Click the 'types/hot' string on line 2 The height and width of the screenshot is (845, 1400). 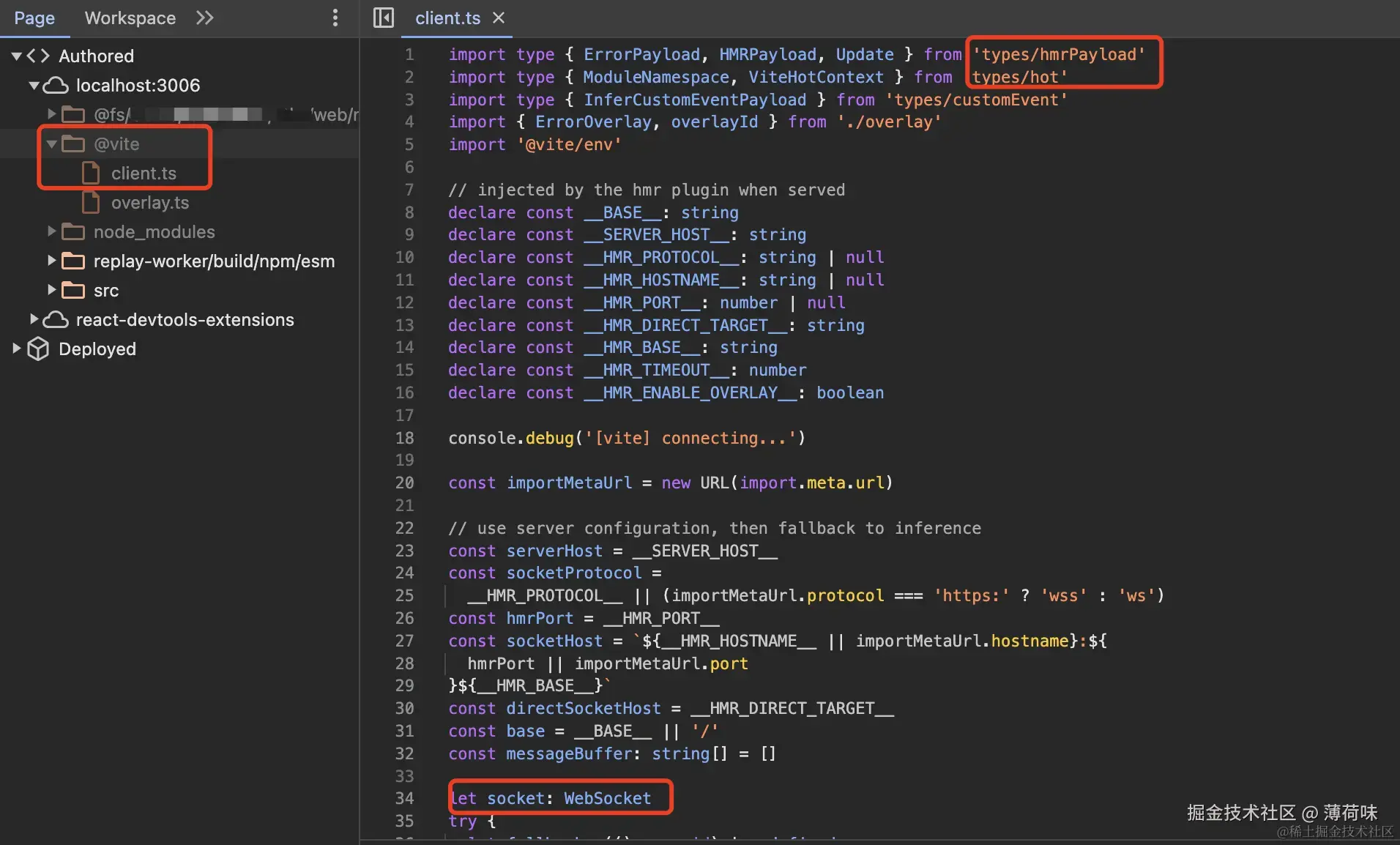[1020, 77]
